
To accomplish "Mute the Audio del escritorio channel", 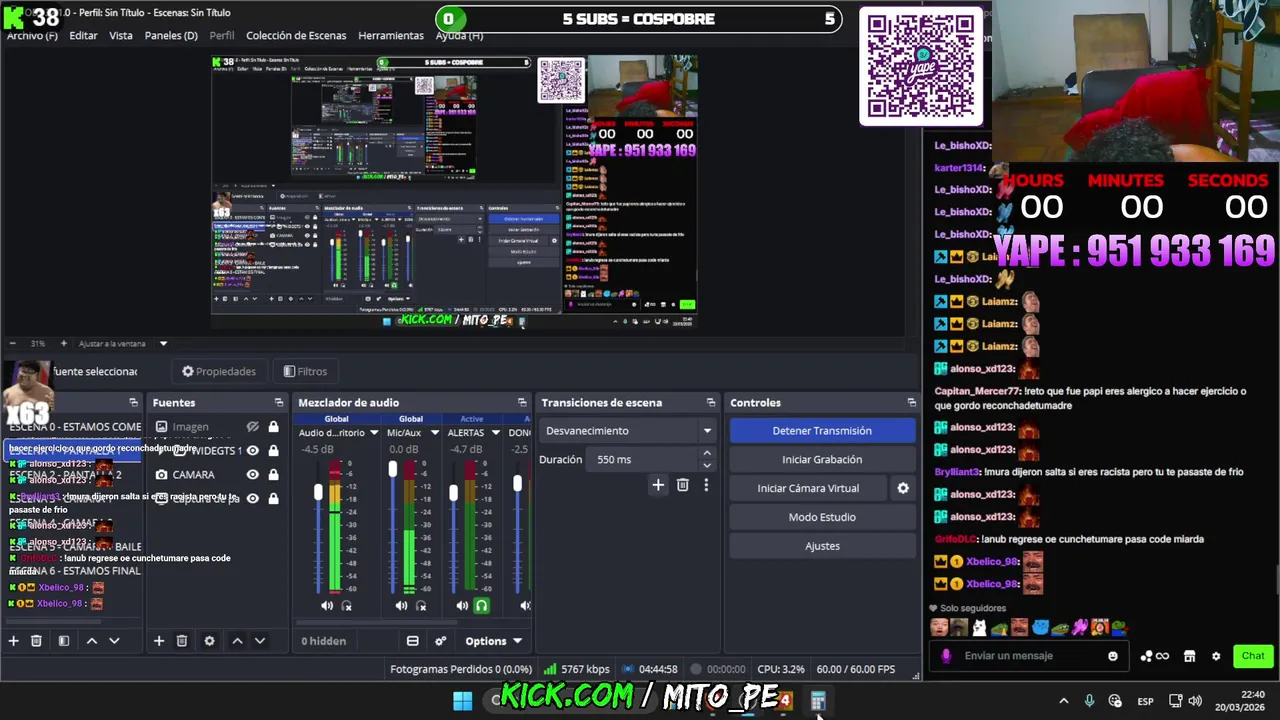I will pyautogui.click(x=327, y=605).
